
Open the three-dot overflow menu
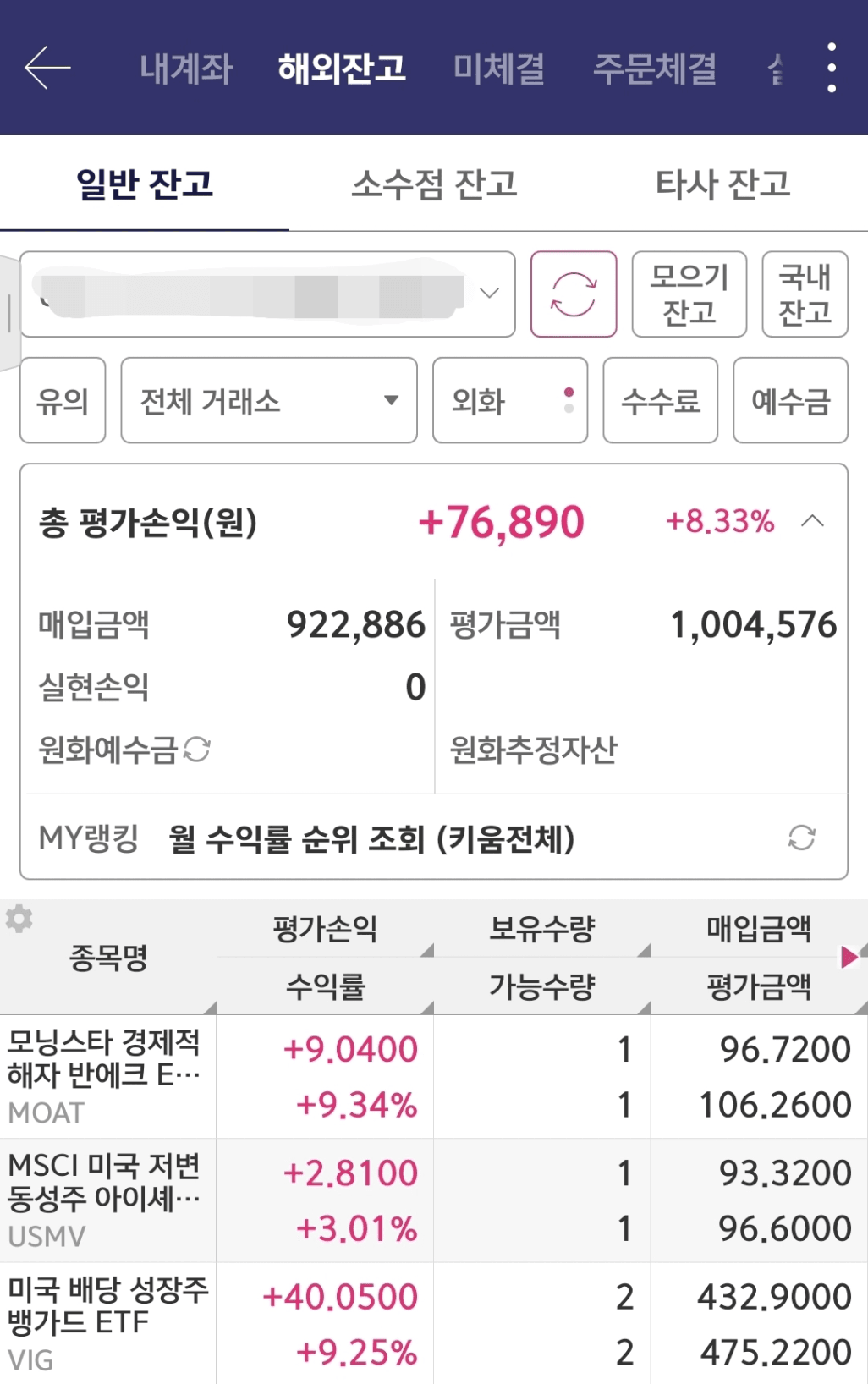click(832, 68)
